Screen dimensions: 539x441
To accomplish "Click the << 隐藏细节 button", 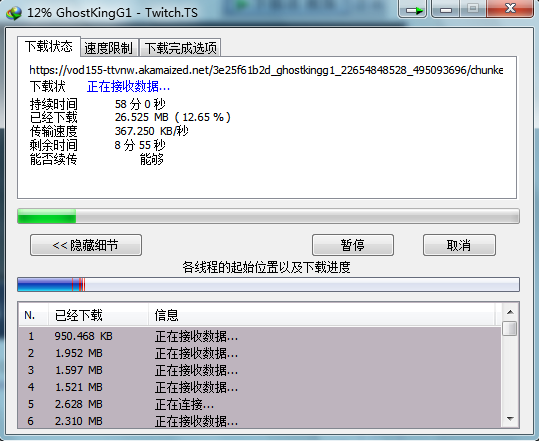I will coord(86,245).
